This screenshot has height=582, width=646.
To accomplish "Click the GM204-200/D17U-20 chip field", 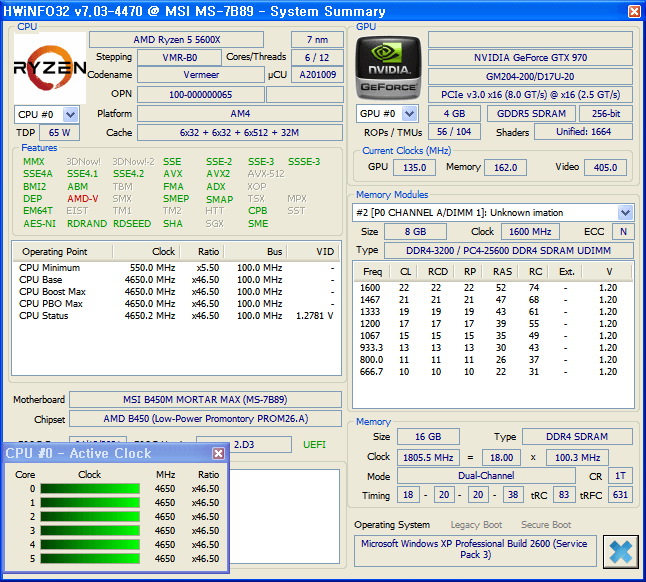I will pyautogui.click(x=530, y=77).
